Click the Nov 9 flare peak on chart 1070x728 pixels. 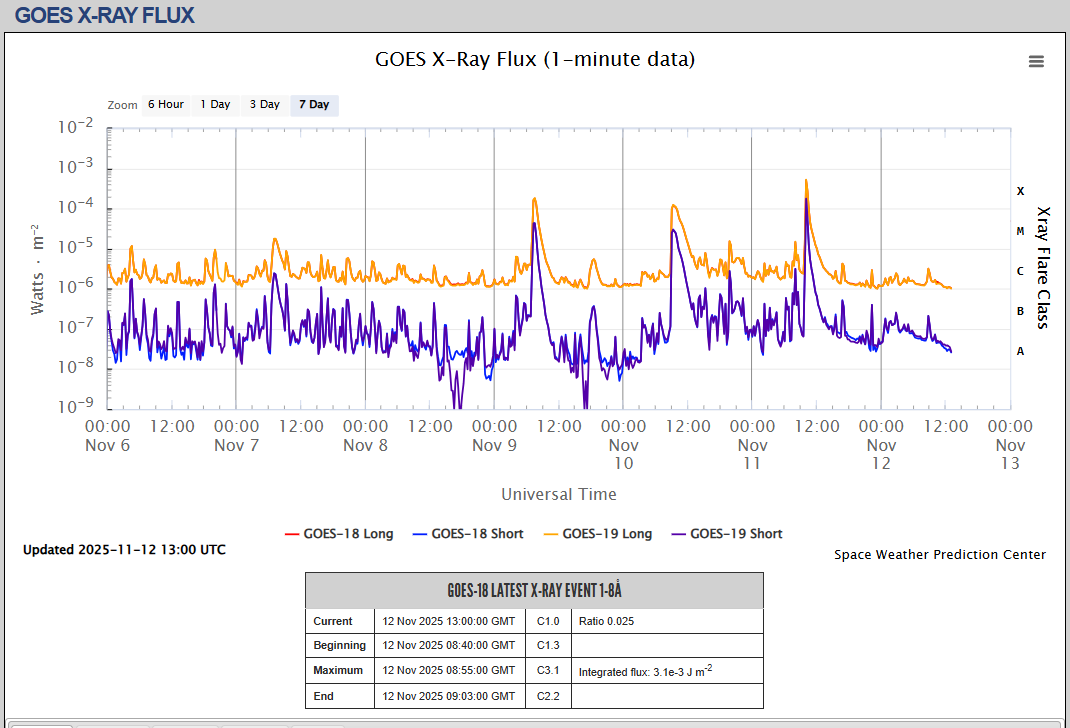coord(535,199)
